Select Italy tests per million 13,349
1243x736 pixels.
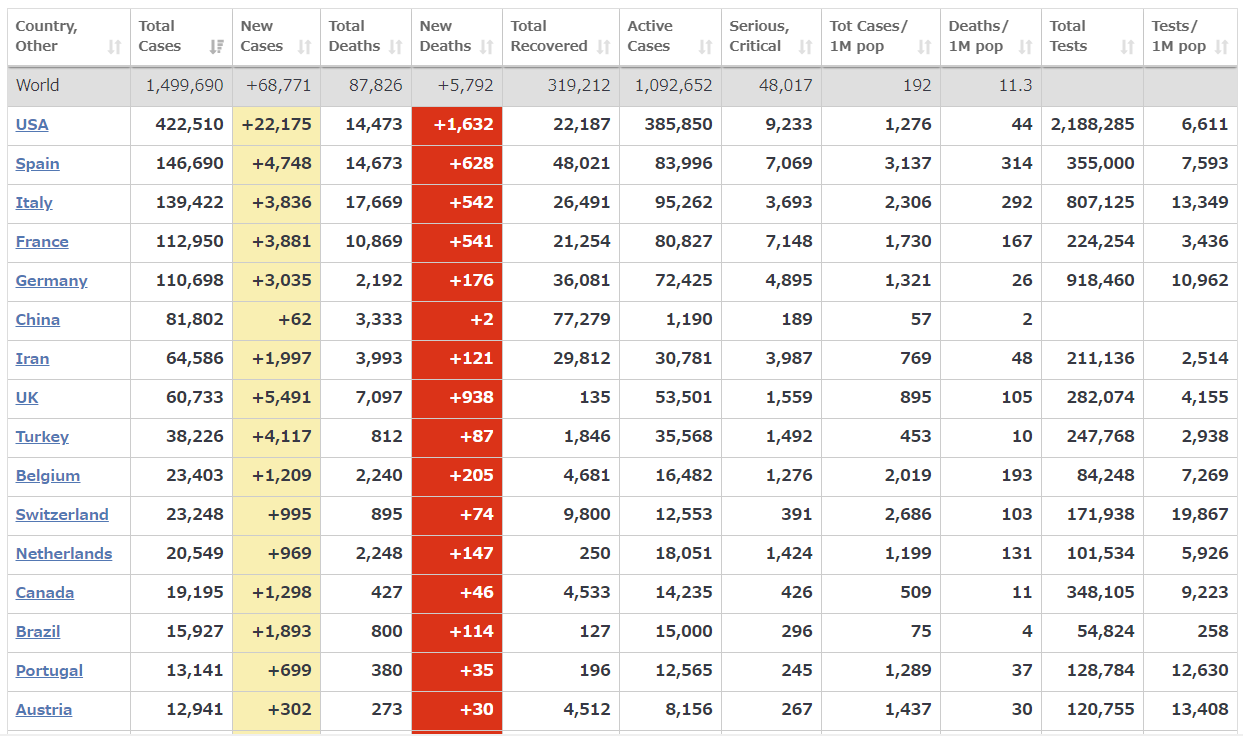point(1200,203)
